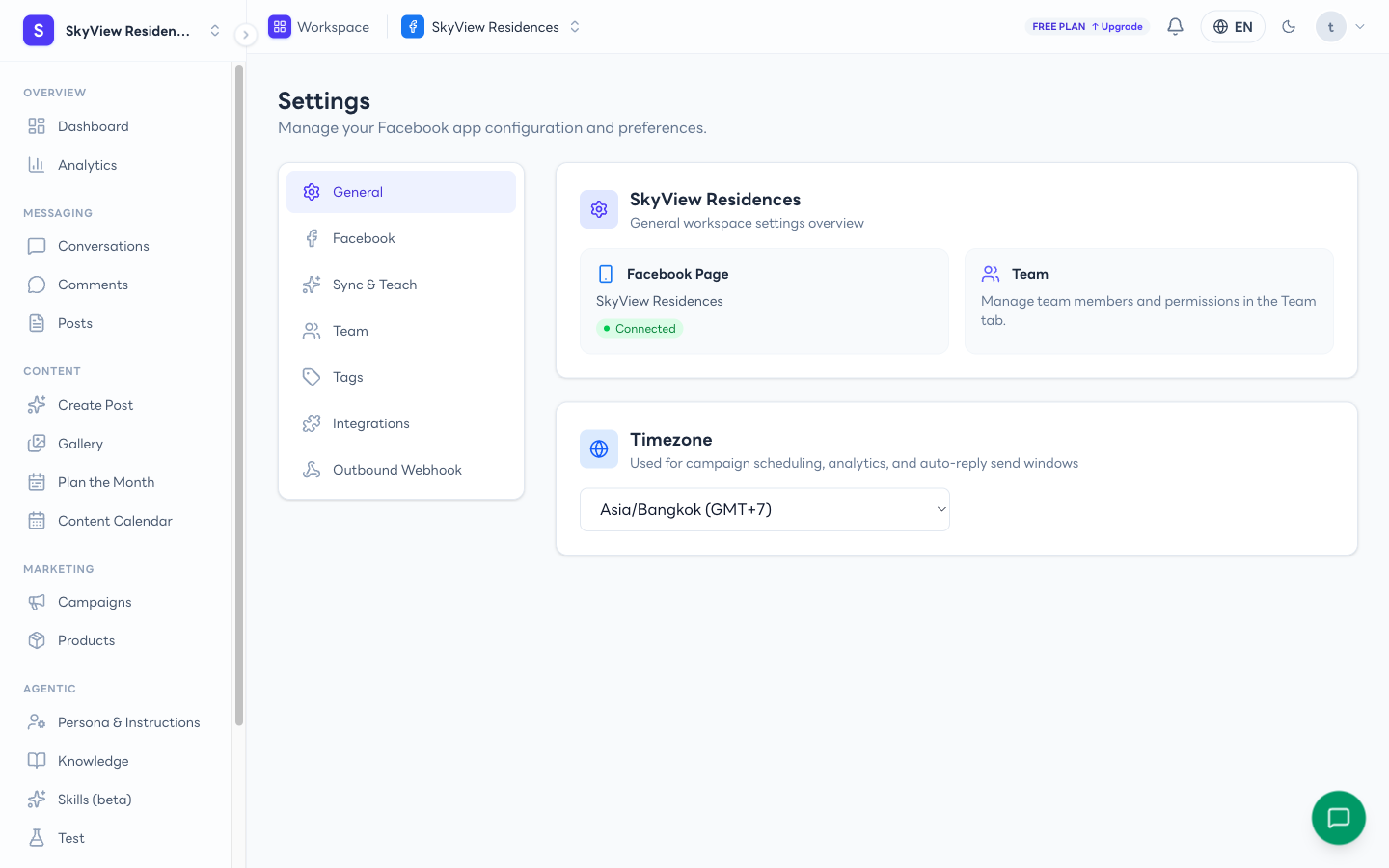Select the General settings tab
Screen dimensions: 1389x868
pyautogui.click(x=401, y=192)
